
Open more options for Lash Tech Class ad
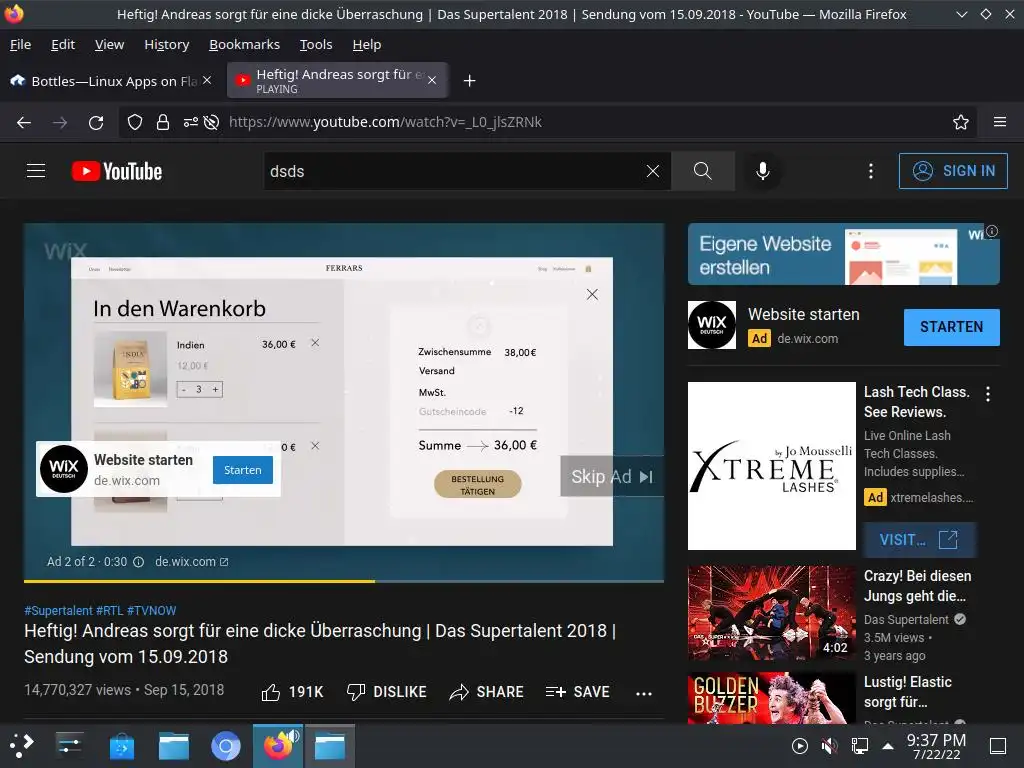987,394
